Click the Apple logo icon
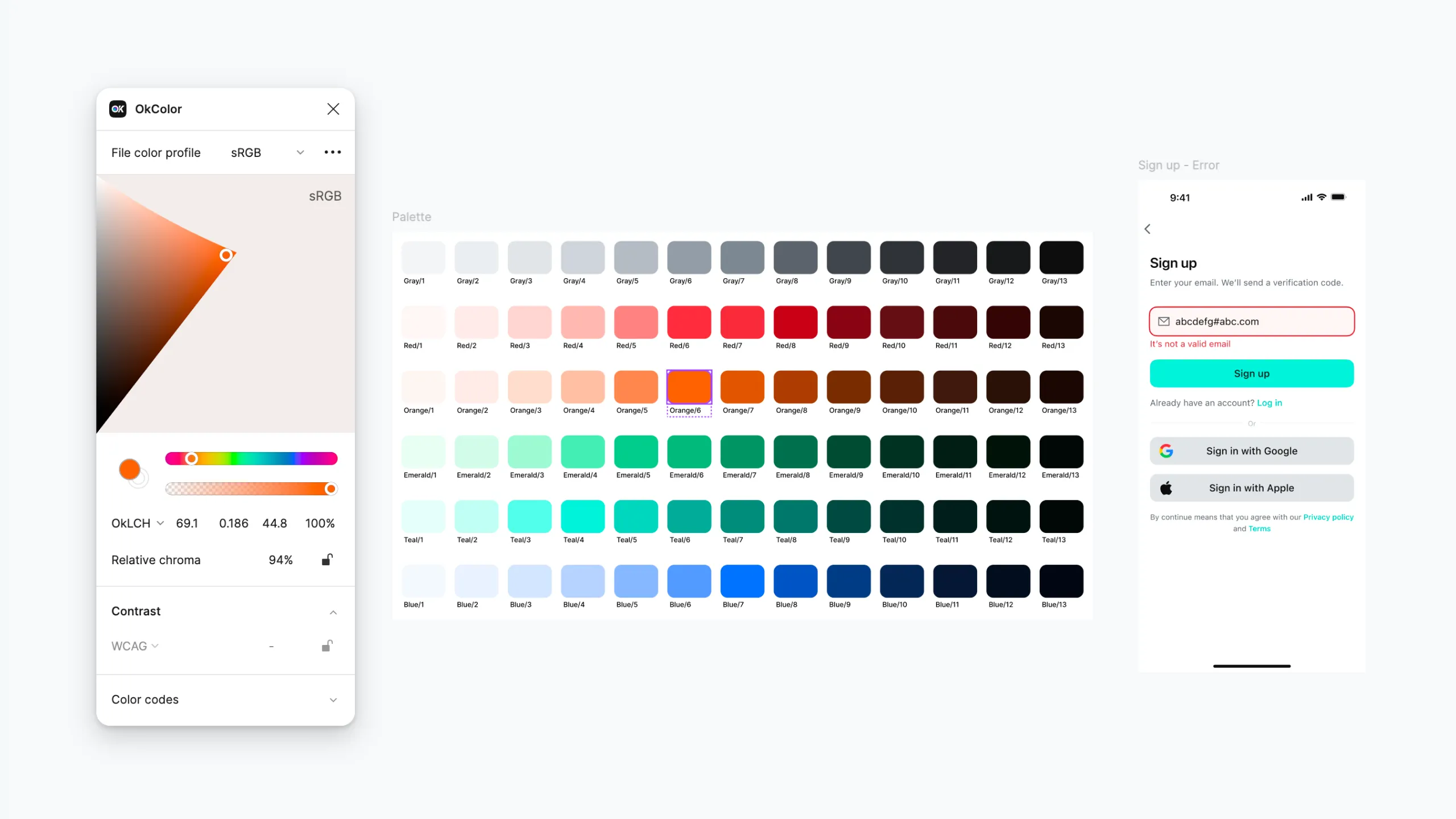Screen dimensions: 1456x819 pos(1166,488)
